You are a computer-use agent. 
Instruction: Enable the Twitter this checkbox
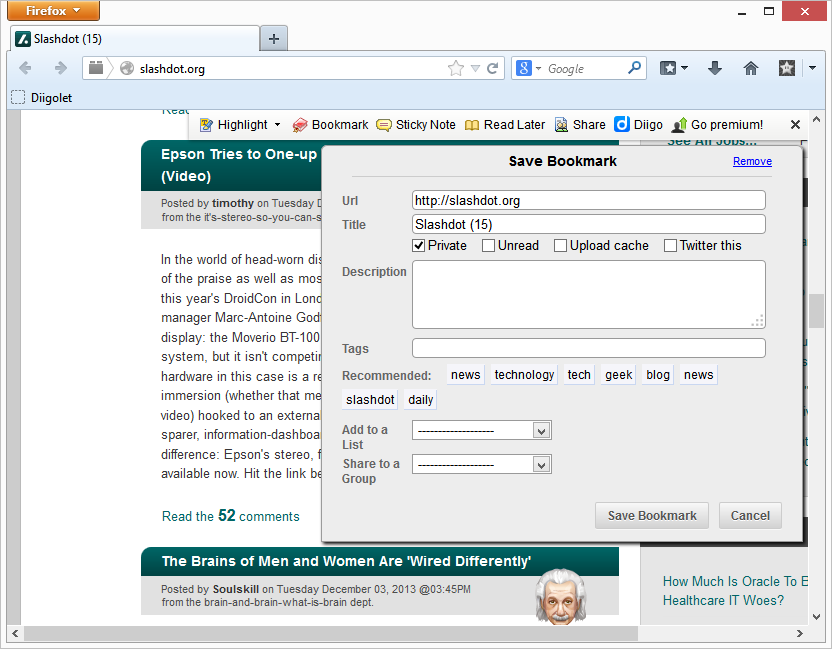point(670,246)
